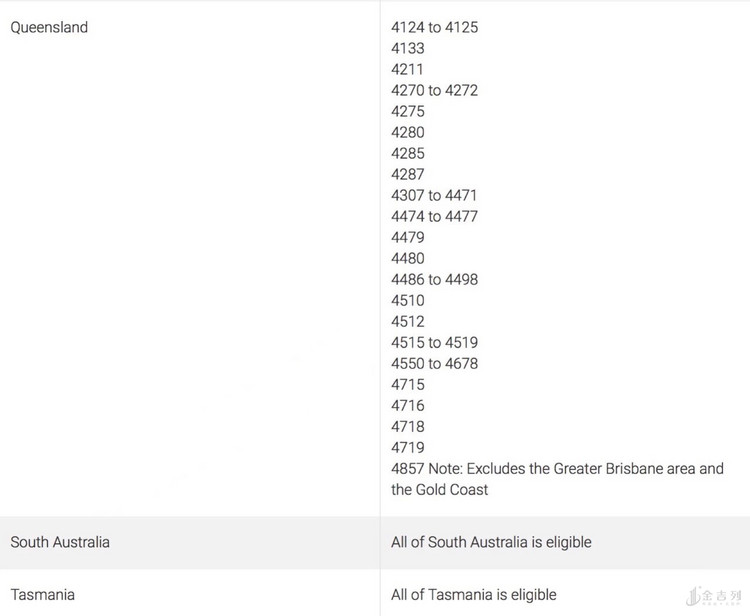Screen dimensions: 750x616
Task: Click the postcode range 4486 to 4498
Action: click(434, 279)
